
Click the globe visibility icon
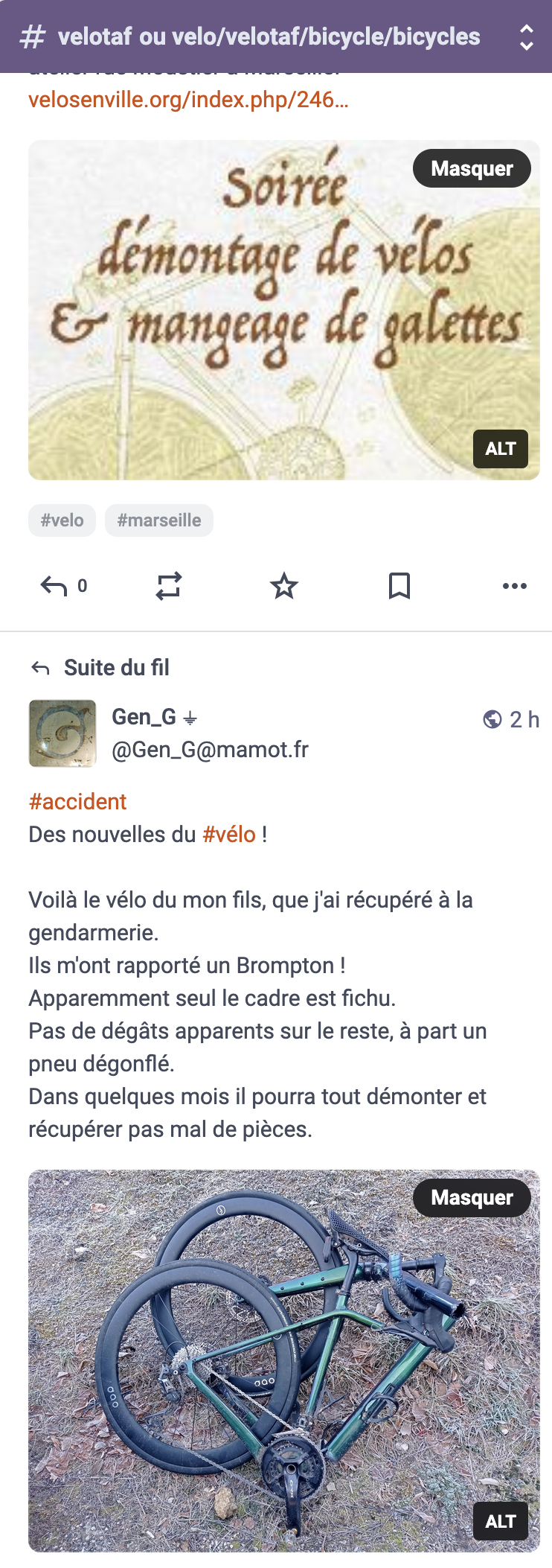pyautogui.click(x=492, y=719)
